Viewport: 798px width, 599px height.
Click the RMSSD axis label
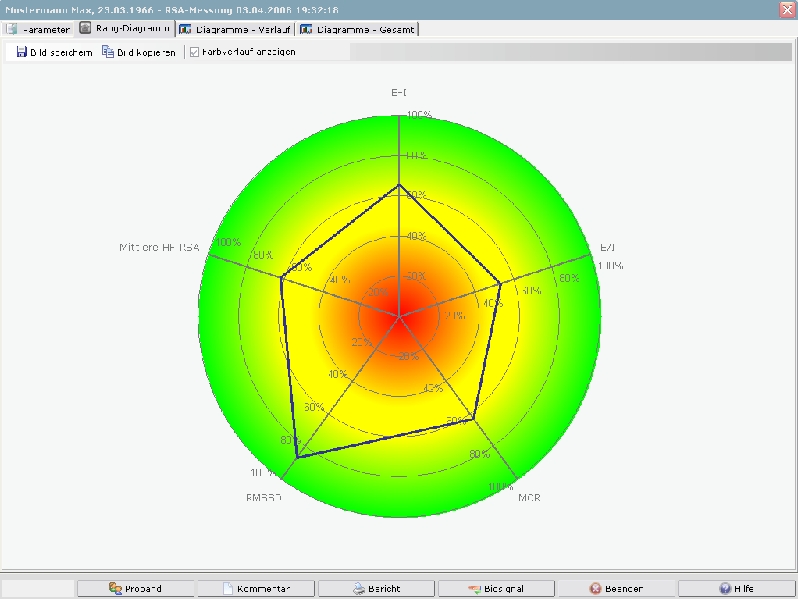coord(264,497)
